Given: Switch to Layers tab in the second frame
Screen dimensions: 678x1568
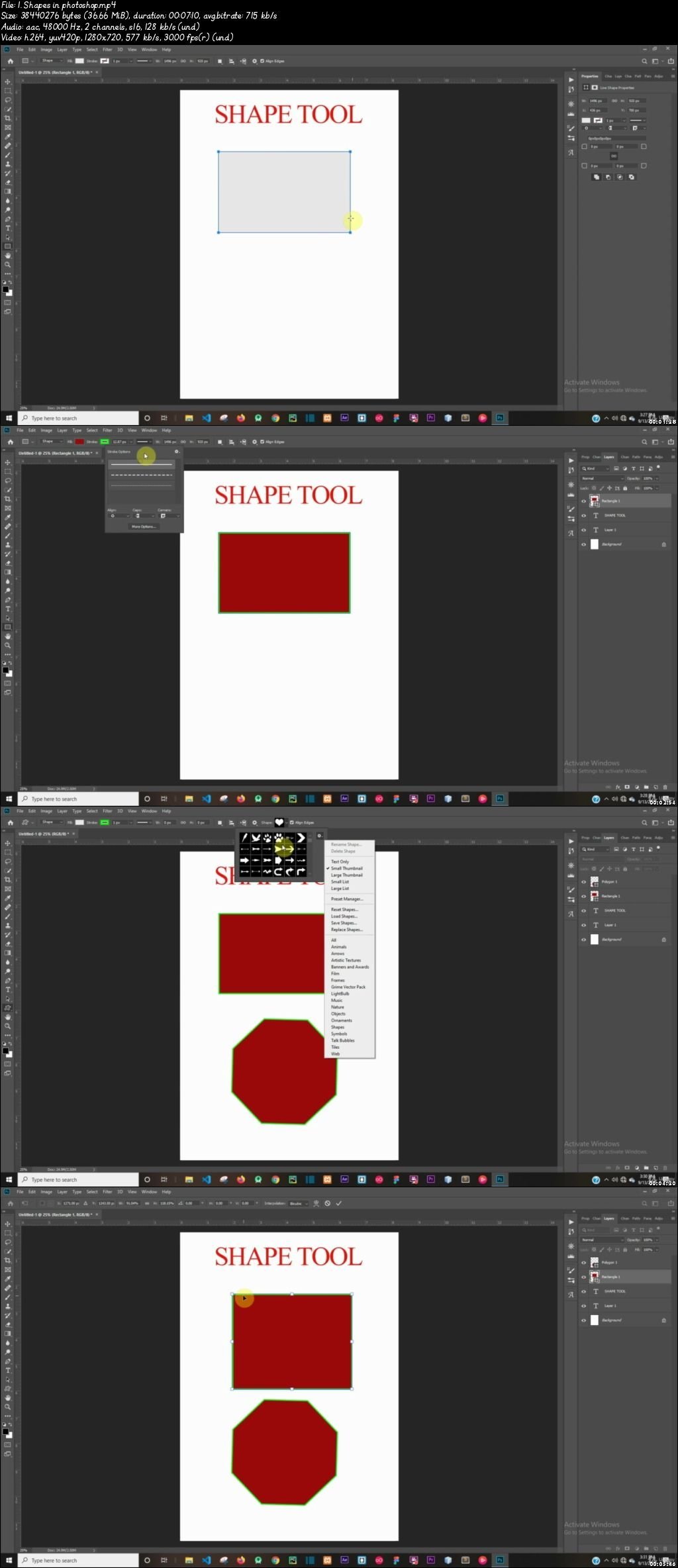Looking at the screenshot, I should [609, 457].
